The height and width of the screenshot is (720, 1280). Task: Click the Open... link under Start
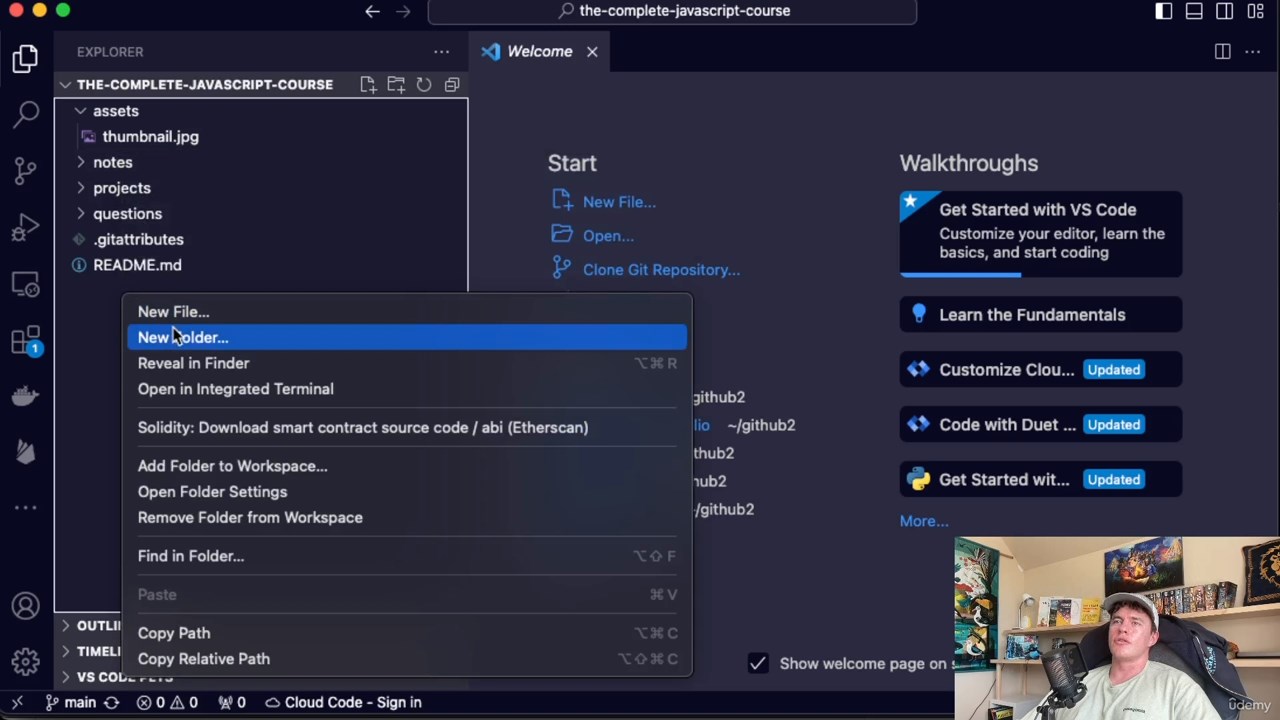click(608, 236)
